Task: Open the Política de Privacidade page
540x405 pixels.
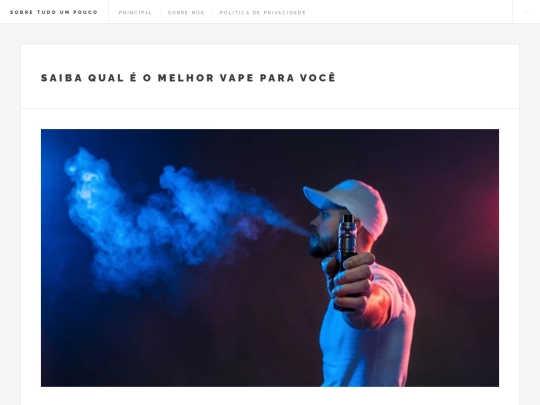Action: click(263, 13)
